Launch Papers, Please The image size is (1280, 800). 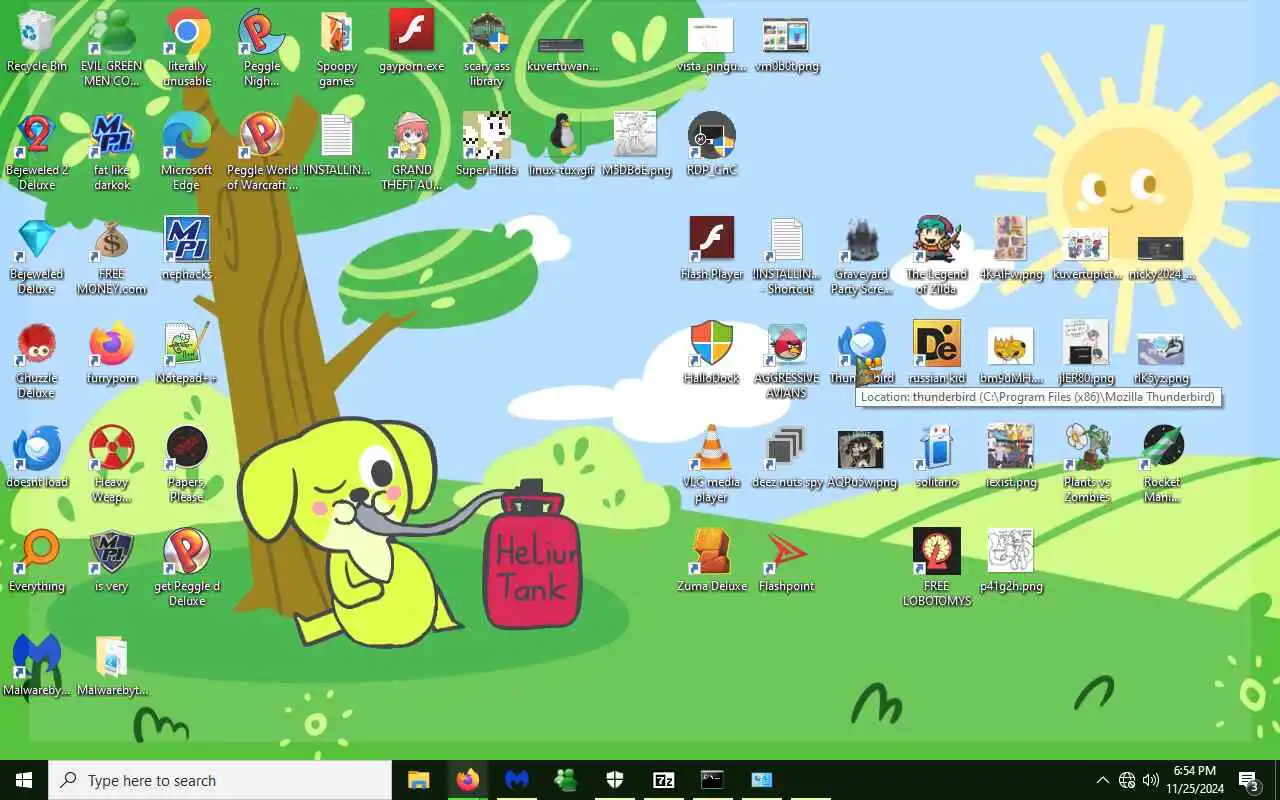pyautogui.click(x=187, y=465)
